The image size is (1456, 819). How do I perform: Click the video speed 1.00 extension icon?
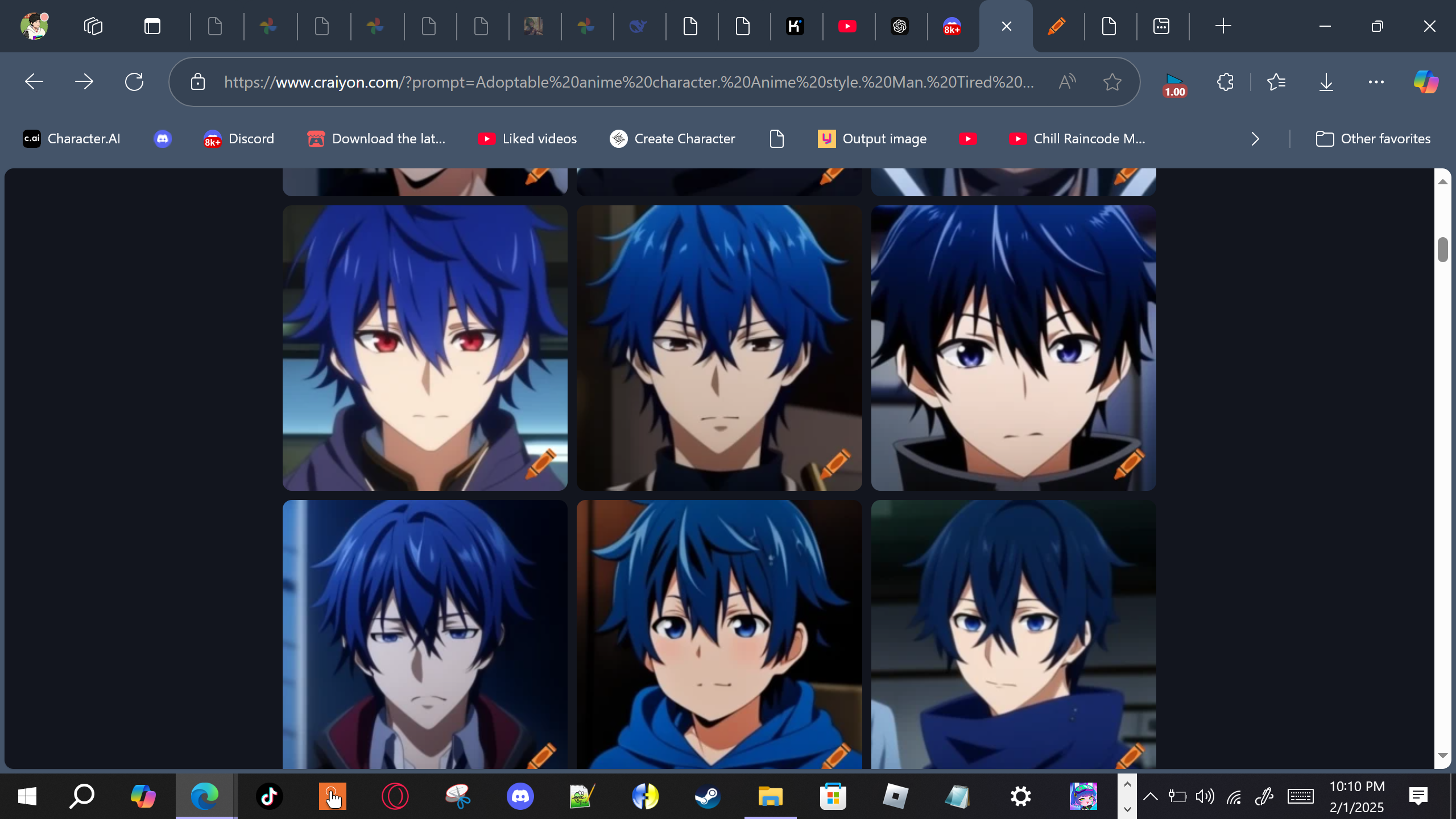click(x=1174, y=84)
